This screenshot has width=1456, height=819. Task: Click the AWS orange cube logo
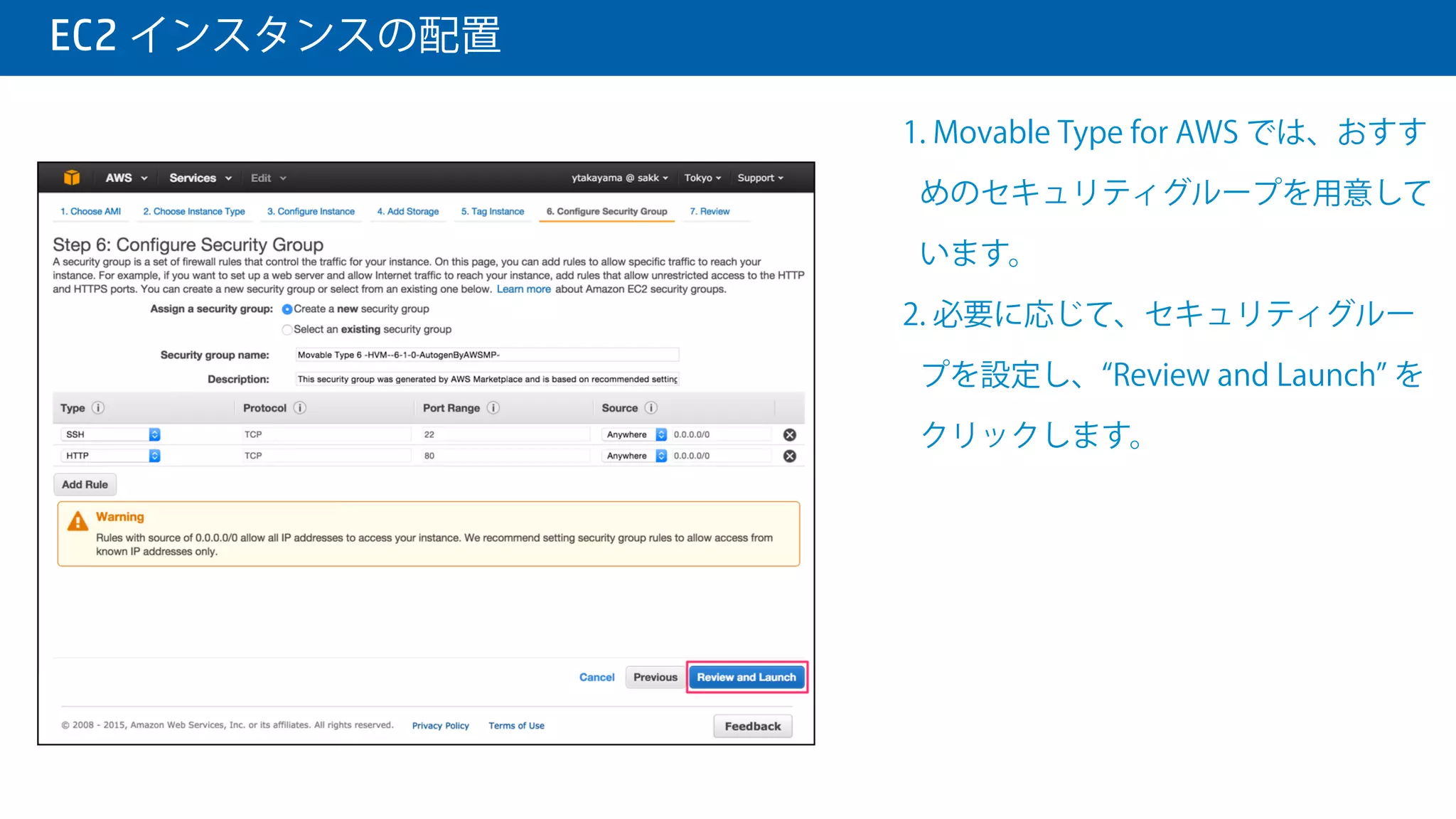point(72,178)
